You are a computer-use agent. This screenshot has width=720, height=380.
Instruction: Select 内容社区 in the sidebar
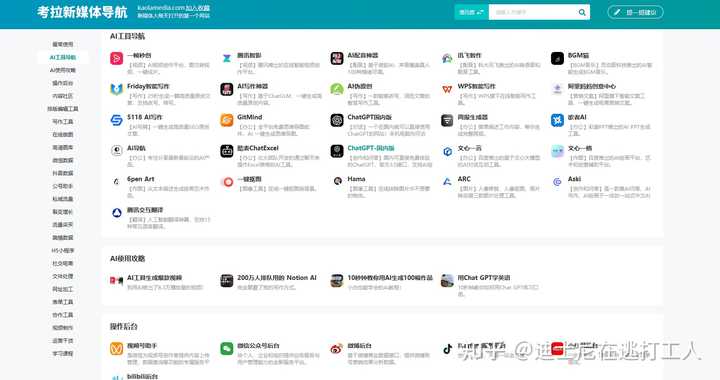point(63,96)
